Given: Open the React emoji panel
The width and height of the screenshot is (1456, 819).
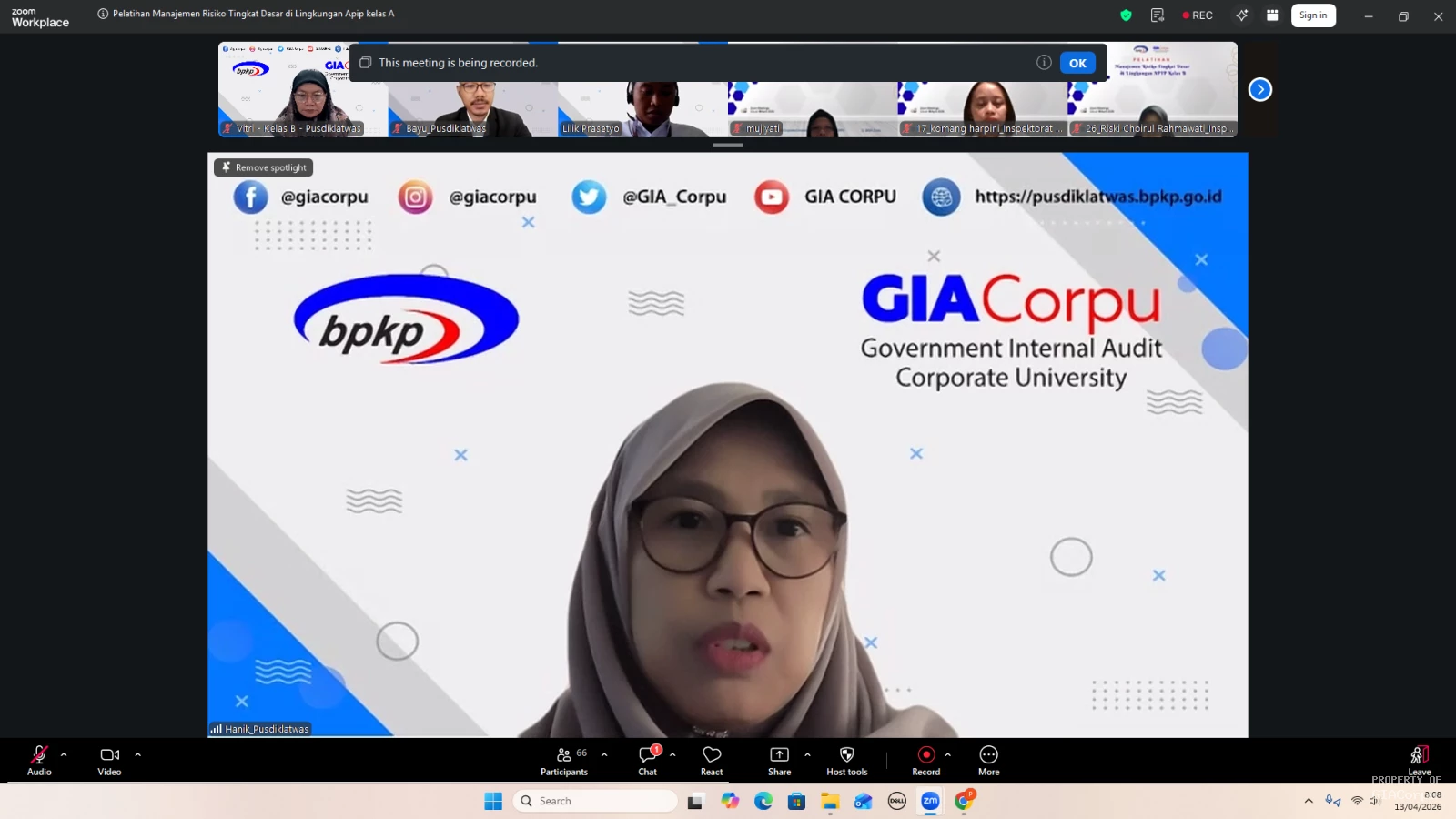Looking at the screenshot, I should point(712,755).
